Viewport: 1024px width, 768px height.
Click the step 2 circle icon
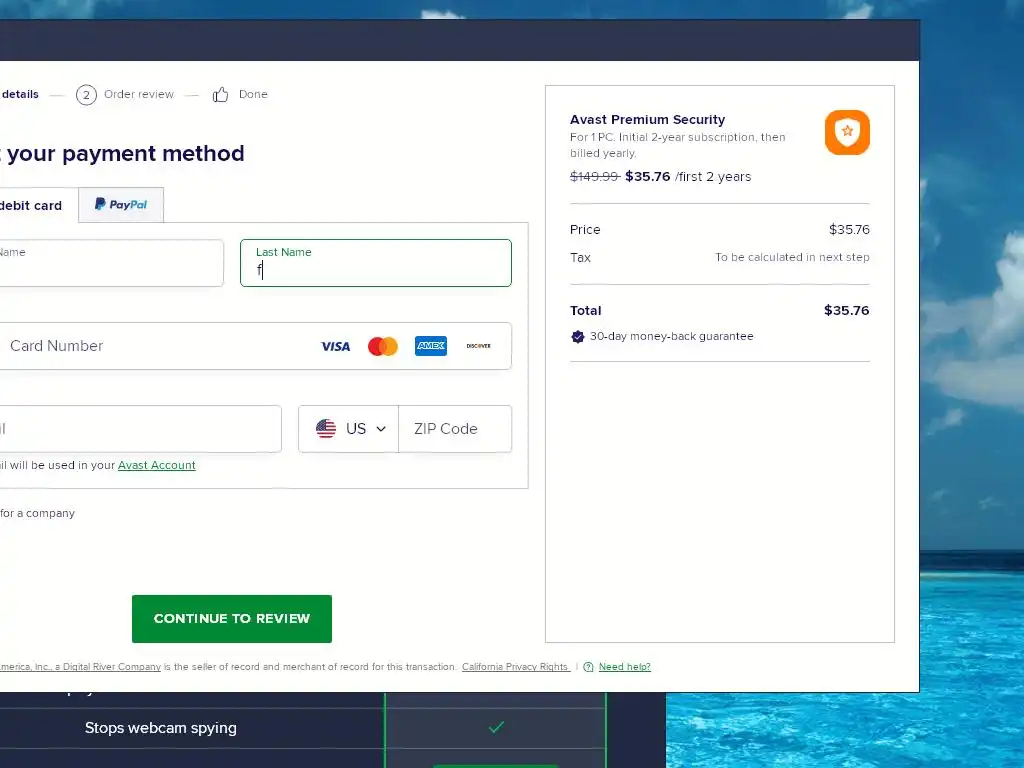(86, 95)
